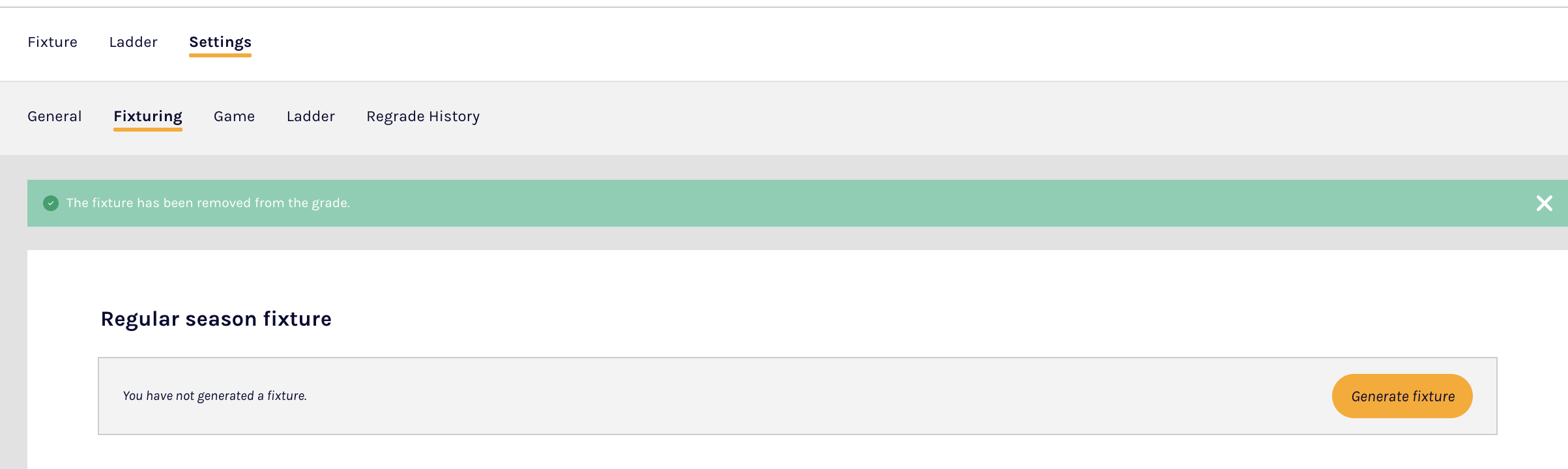Open the Ladder settings sub-tab
Image resolution: width=1568 pixels, height=469 pixels.
click(310, 117)
